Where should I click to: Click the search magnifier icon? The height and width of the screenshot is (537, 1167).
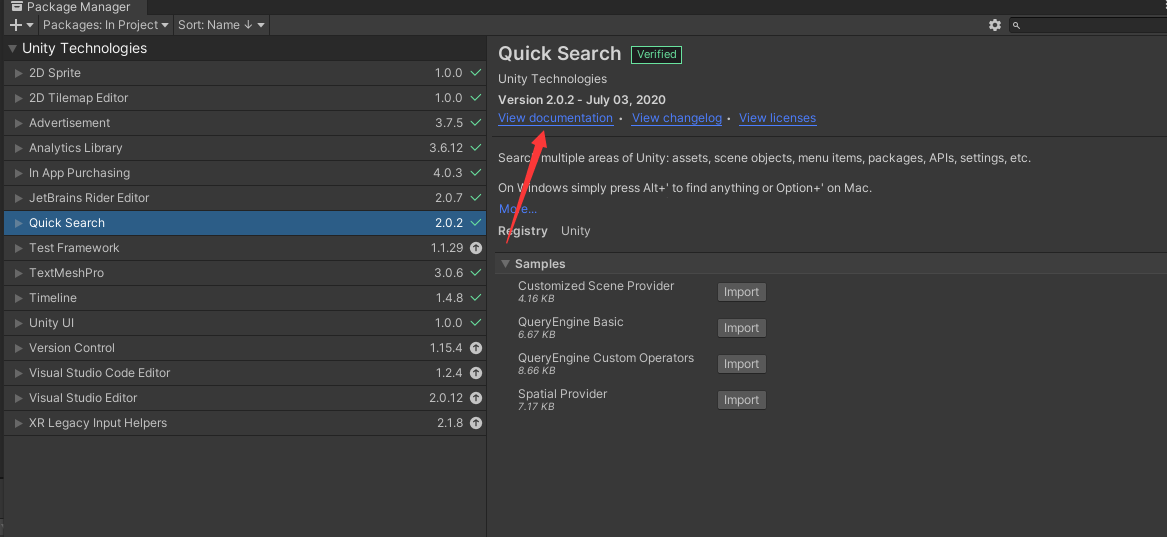(1017, 25)
